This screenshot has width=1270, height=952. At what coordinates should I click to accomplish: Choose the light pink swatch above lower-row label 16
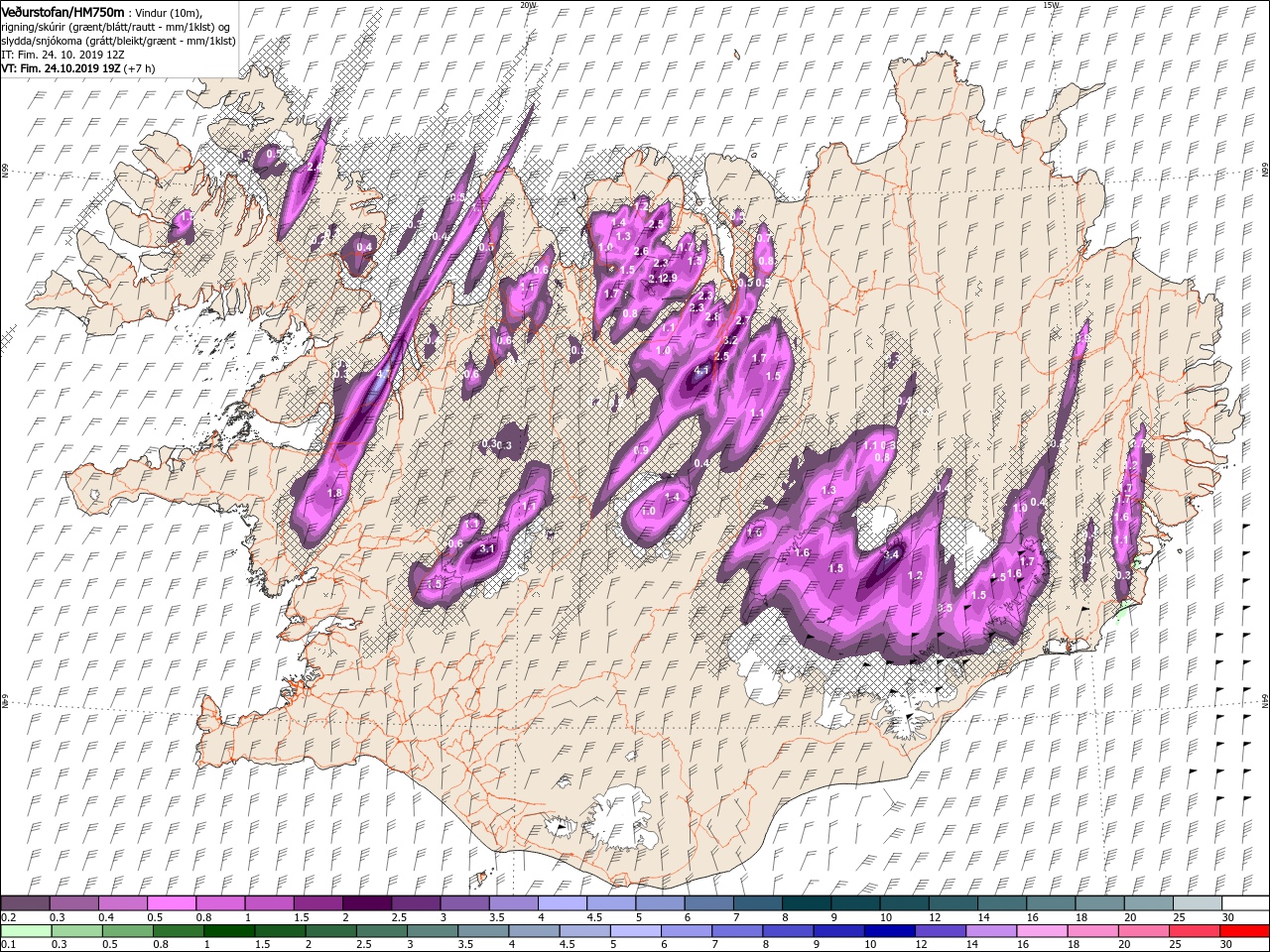point(1042,931)
